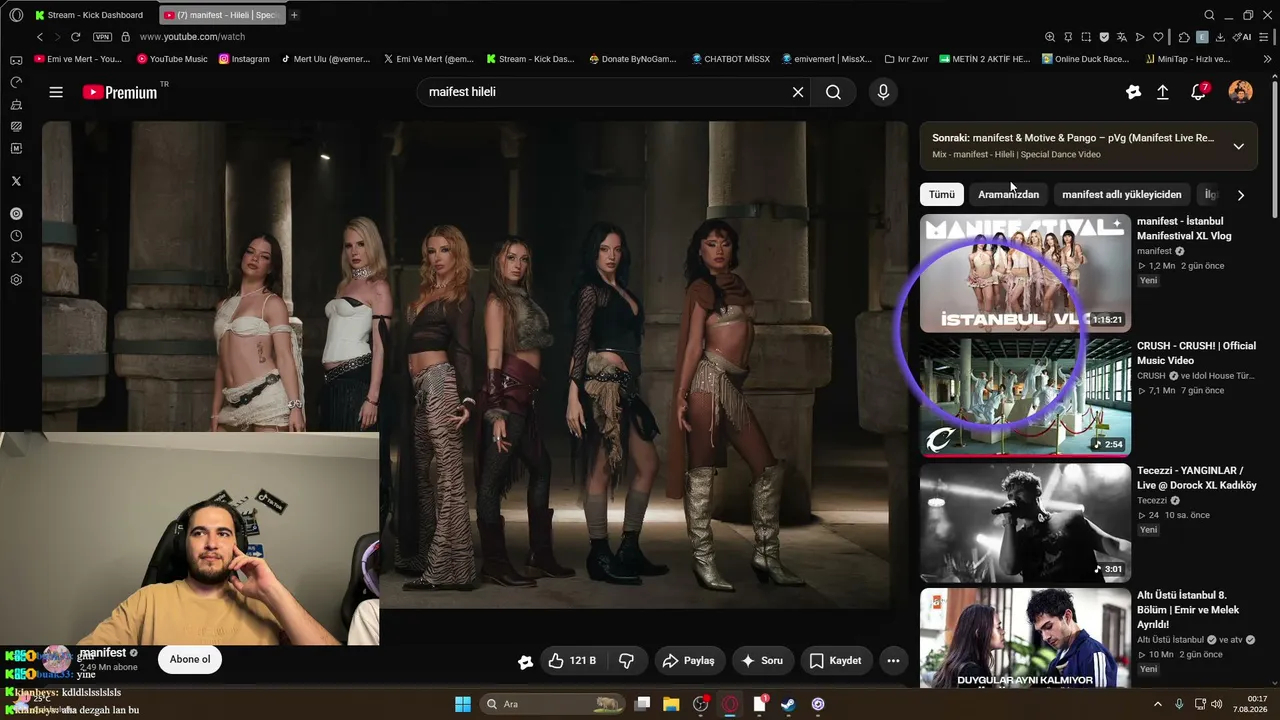
Task: Save the video with Kaydet
Action: [836, 661]
